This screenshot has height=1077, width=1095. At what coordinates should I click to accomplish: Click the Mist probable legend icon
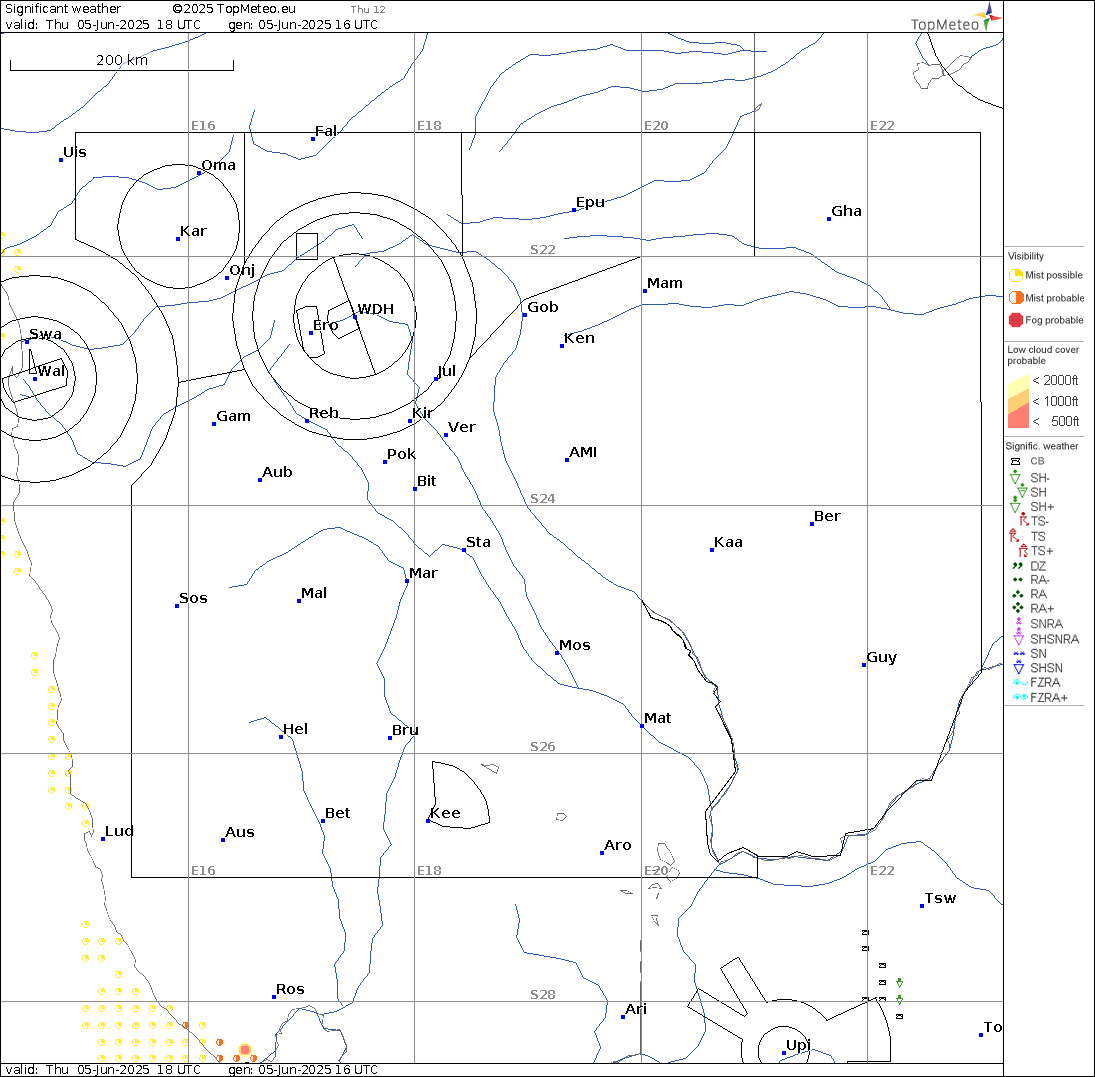click(1015, 298)
